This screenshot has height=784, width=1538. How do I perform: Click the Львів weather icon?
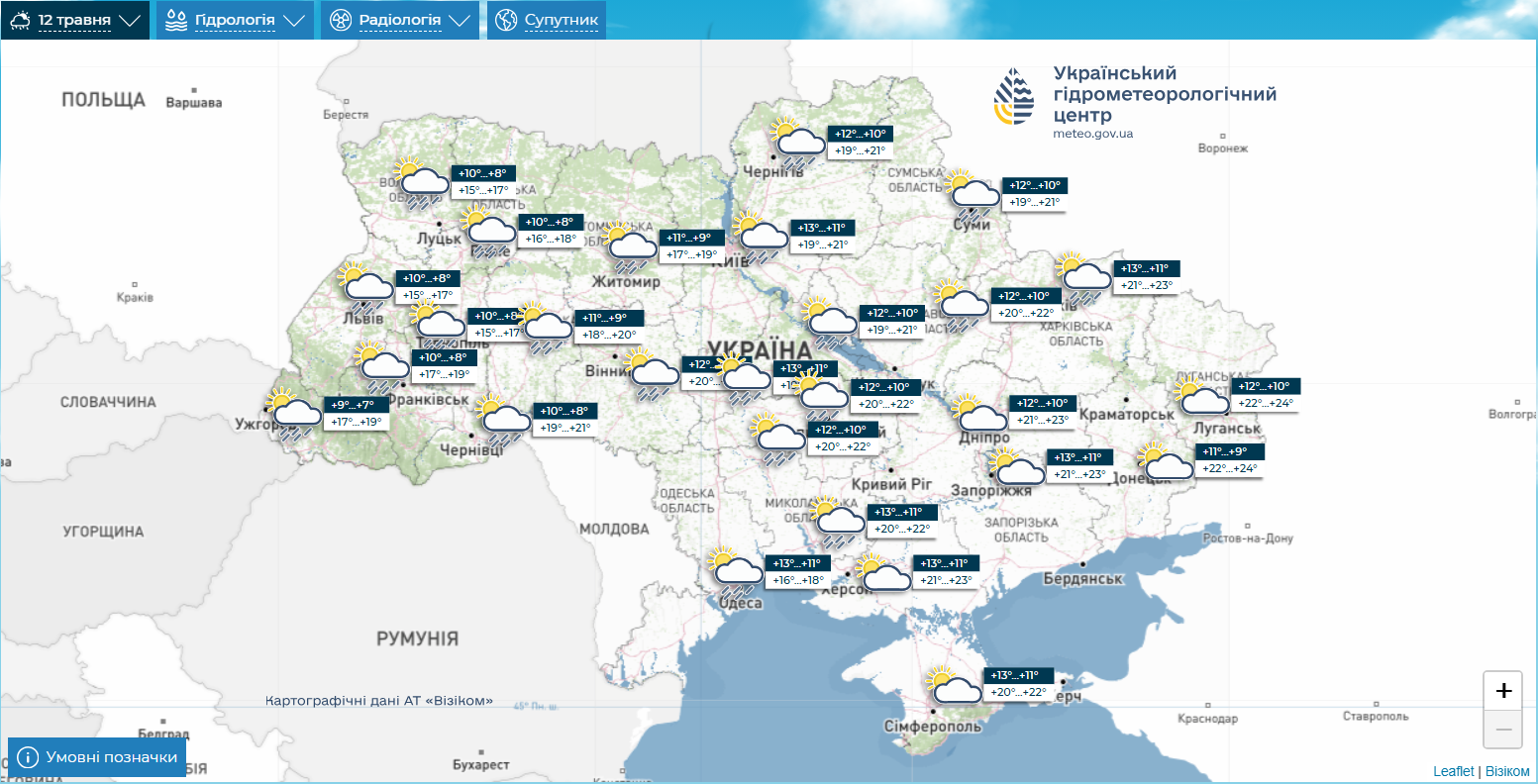(x=365, y=287)
